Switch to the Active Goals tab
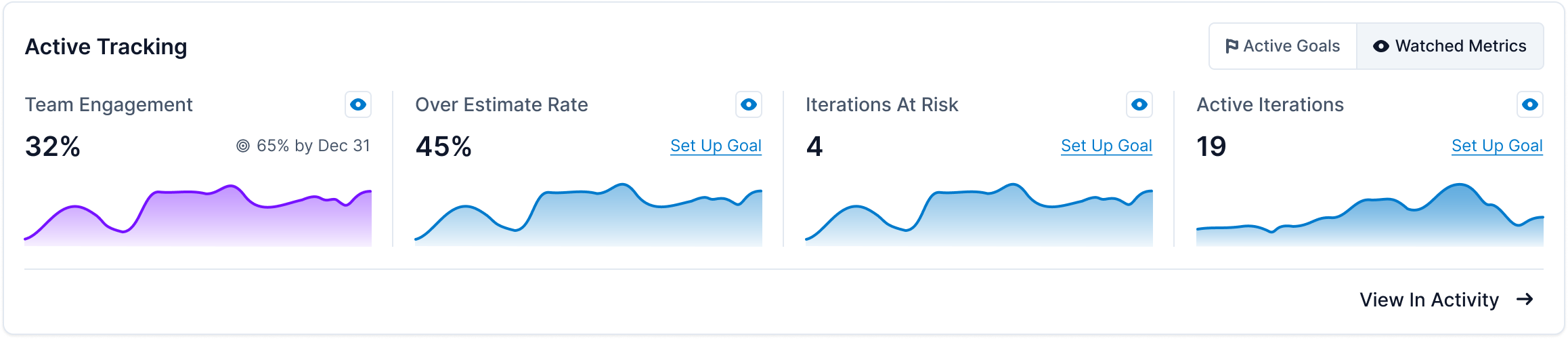This screenshot has width=1568, height=339. point(1283,46)
